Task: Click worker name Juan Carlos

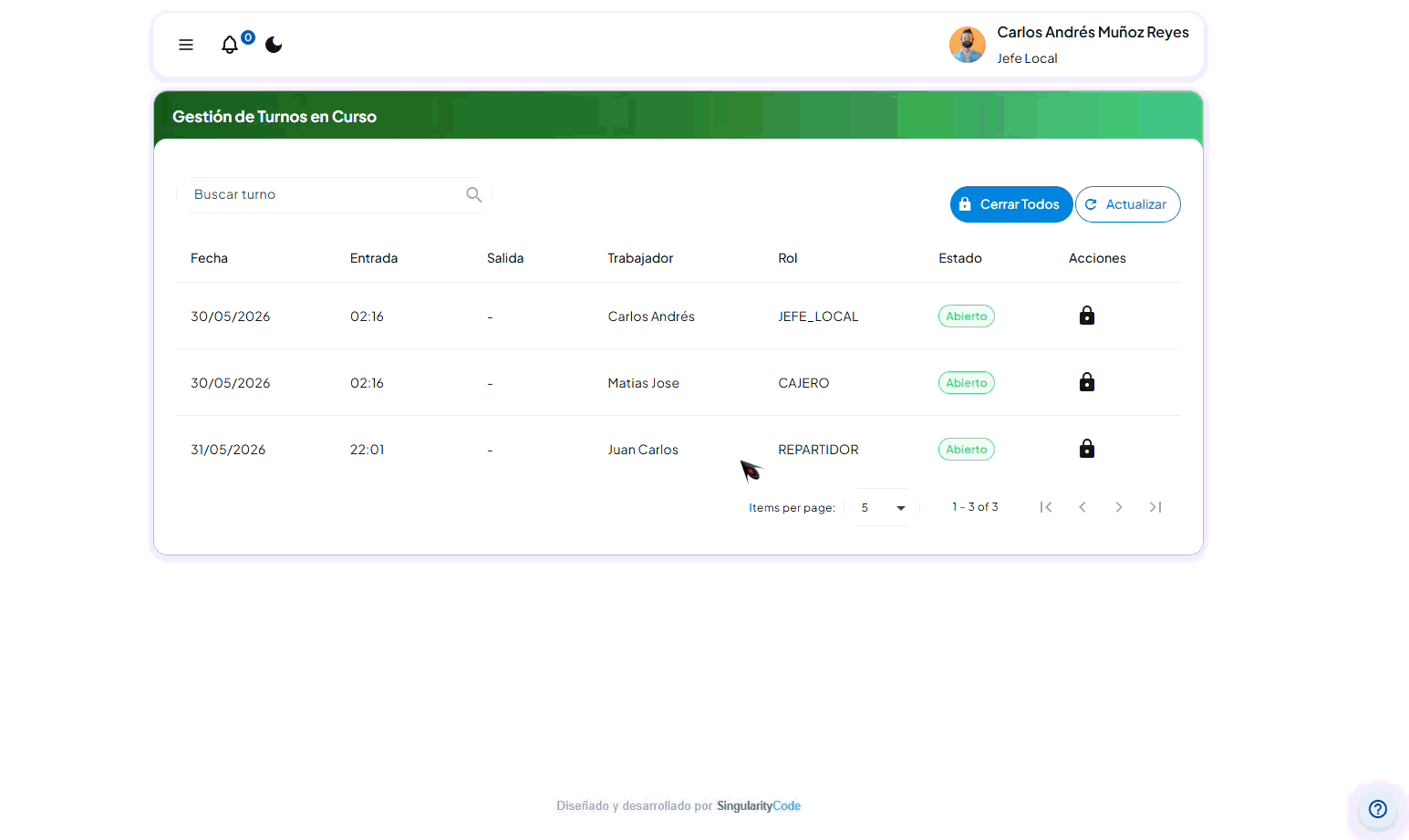Action: click(643, 450)
